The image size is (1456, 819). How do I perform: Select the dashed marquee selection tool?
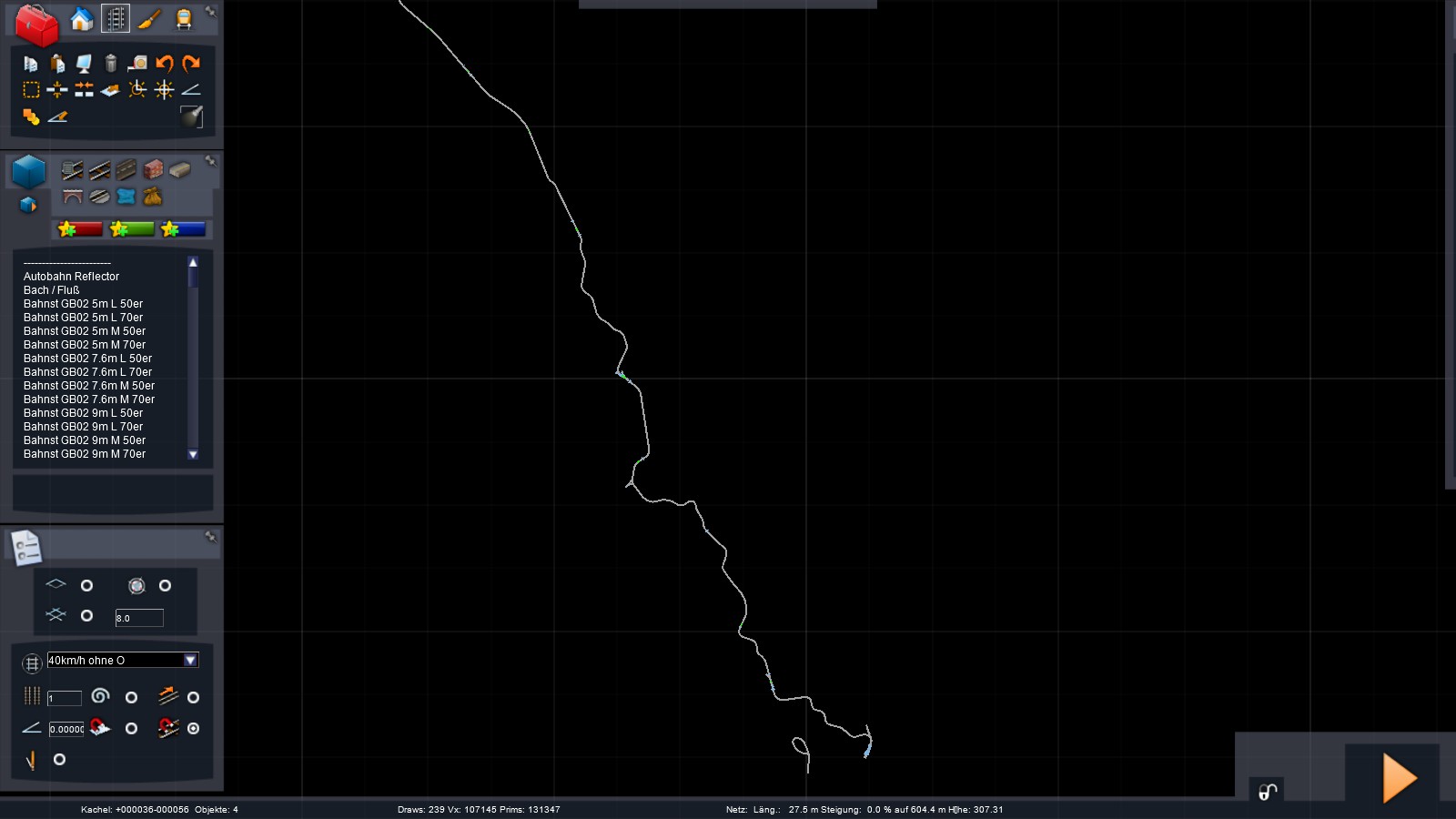[x=31, y=89]
